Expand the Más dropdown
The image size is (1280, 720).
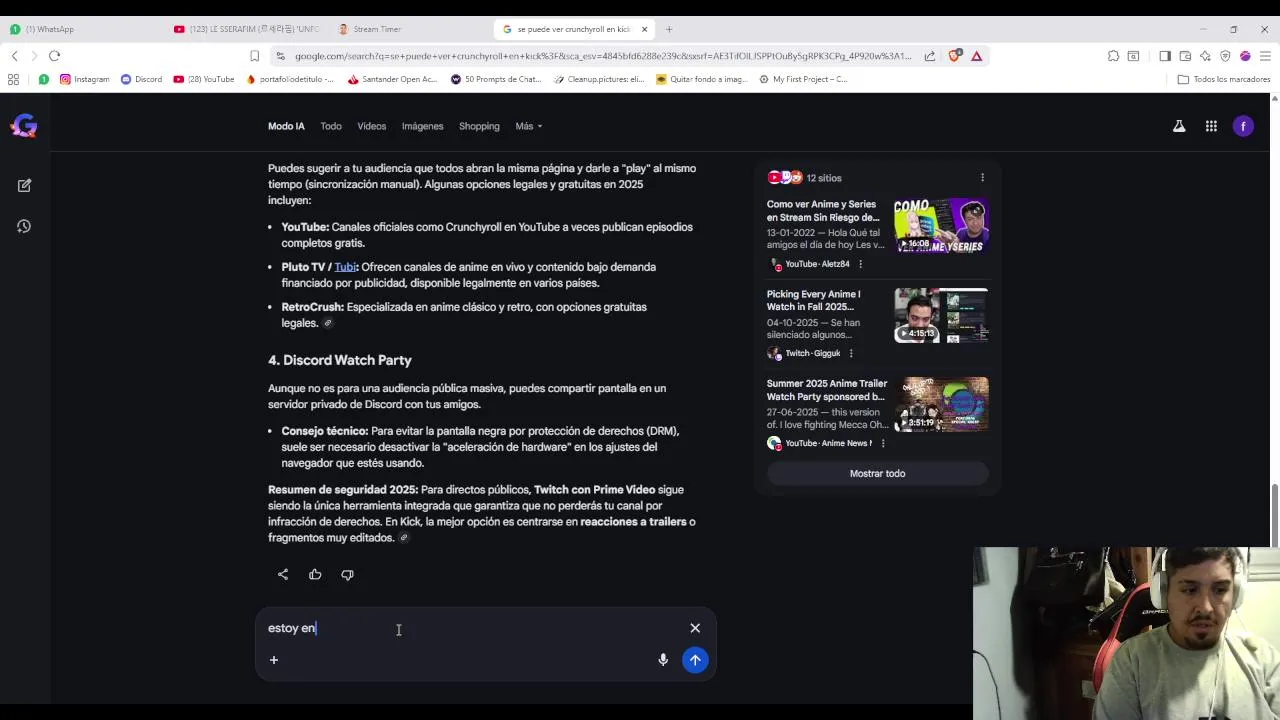(529, 126)
